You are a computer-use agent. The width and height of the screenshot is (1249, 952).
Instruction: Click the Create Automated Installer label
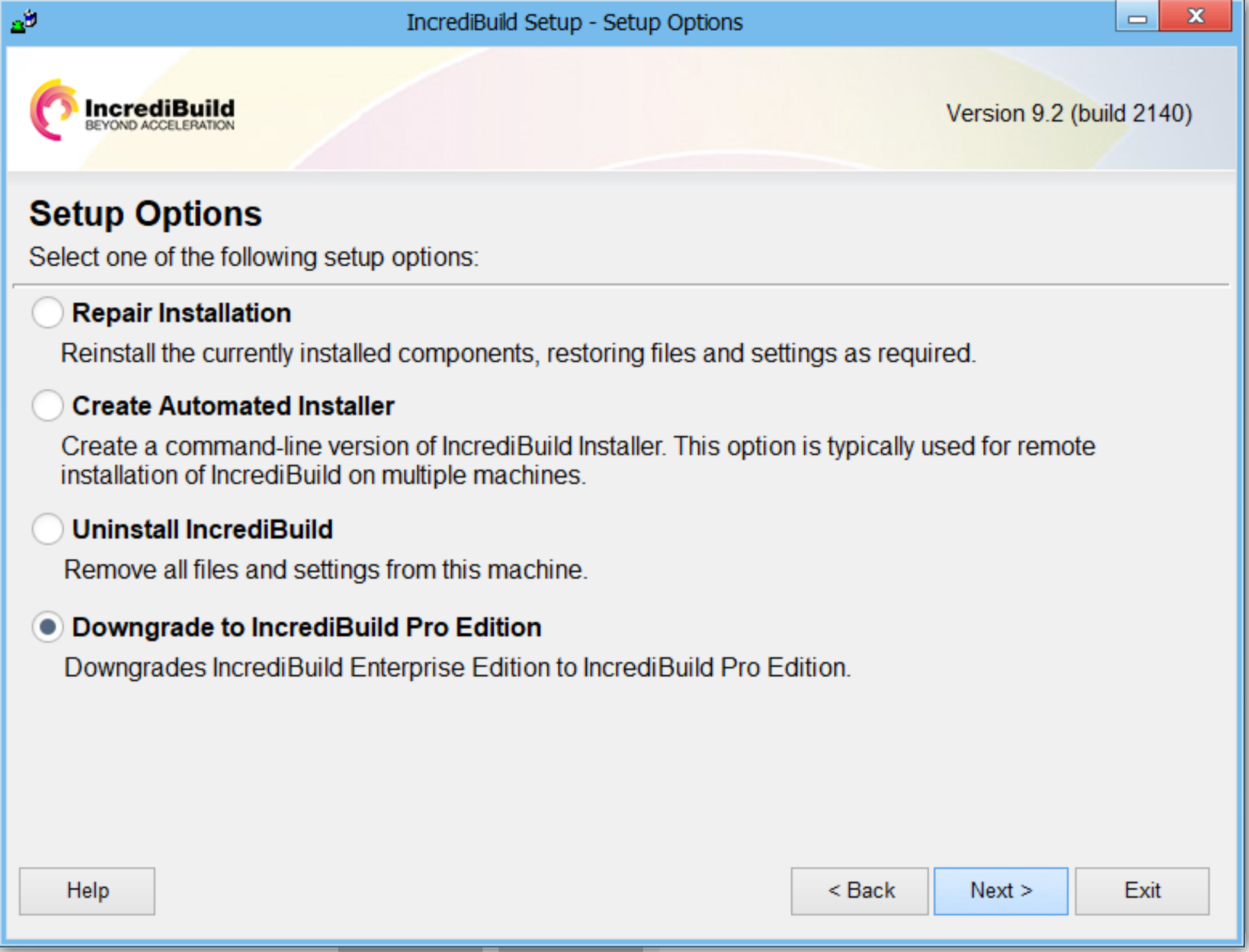click(x=234, y=405)
